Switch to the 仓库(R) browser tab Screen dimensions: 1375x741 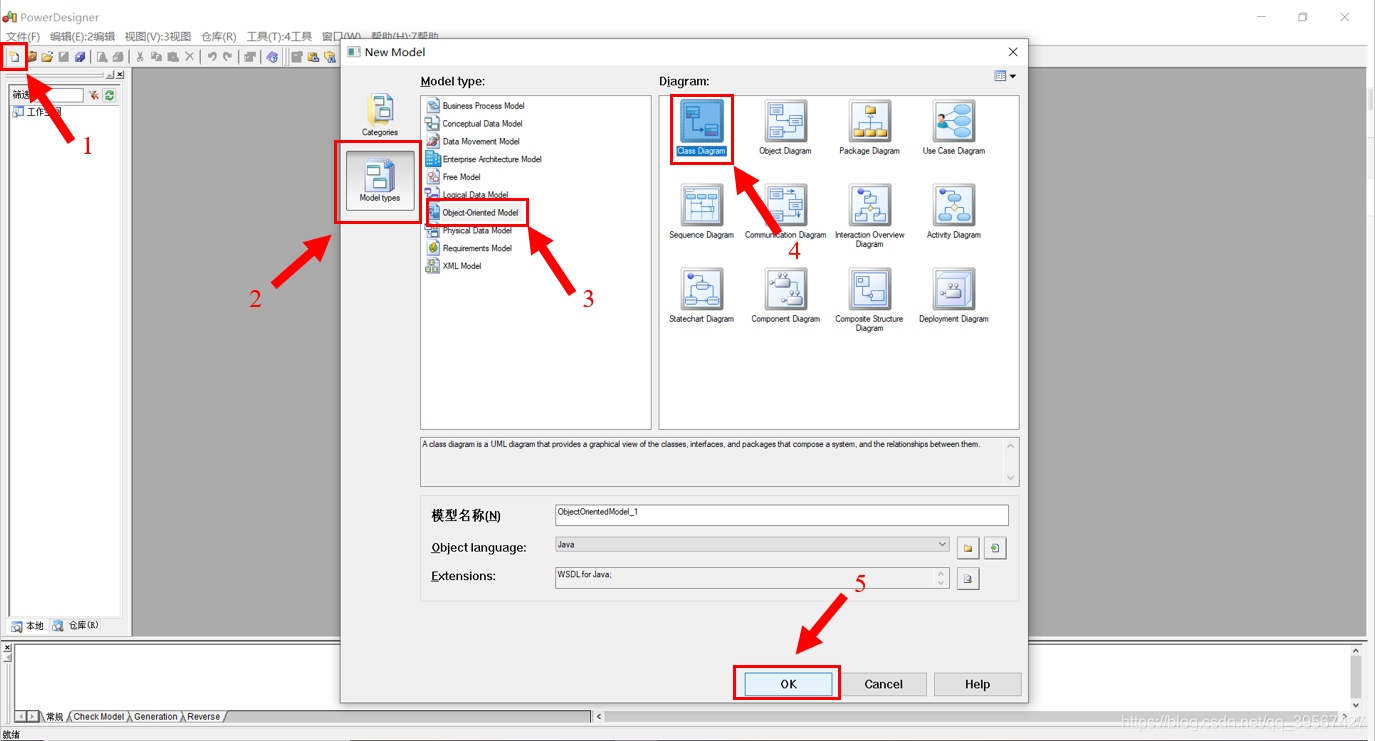tap(77, 626)
